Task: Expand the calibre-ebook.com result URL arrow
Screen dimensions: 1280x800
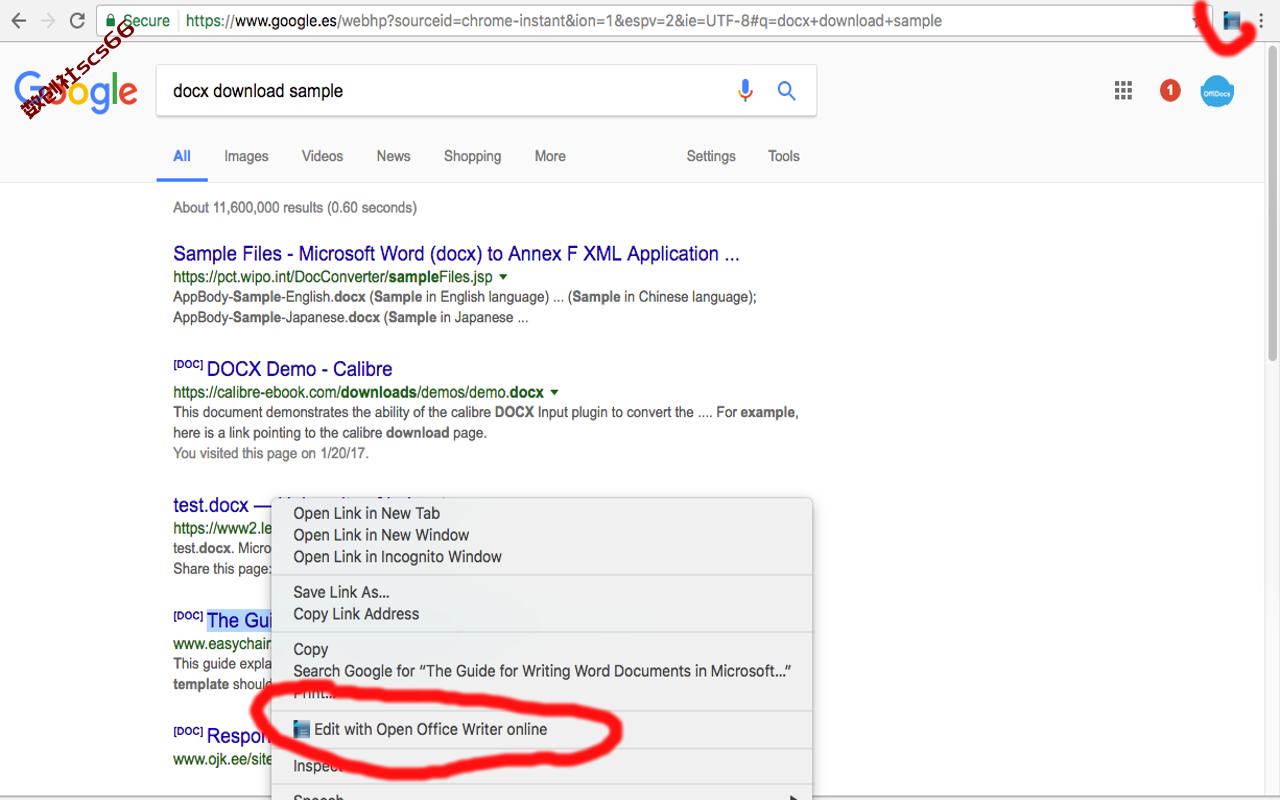Action: pyautogui.click(x=554, y=393)
